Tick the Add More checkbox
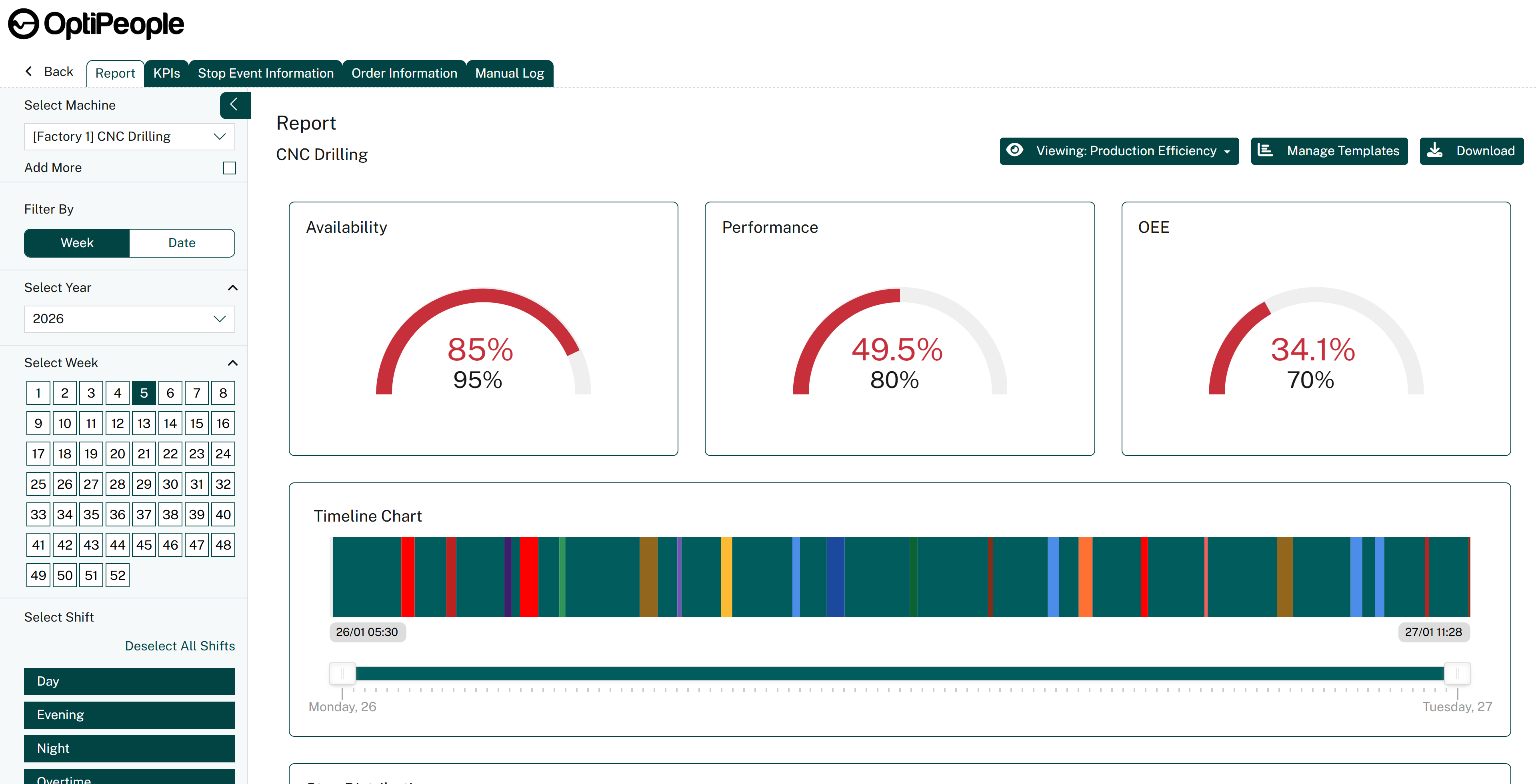1536x784 pixels. pos(230,168)
